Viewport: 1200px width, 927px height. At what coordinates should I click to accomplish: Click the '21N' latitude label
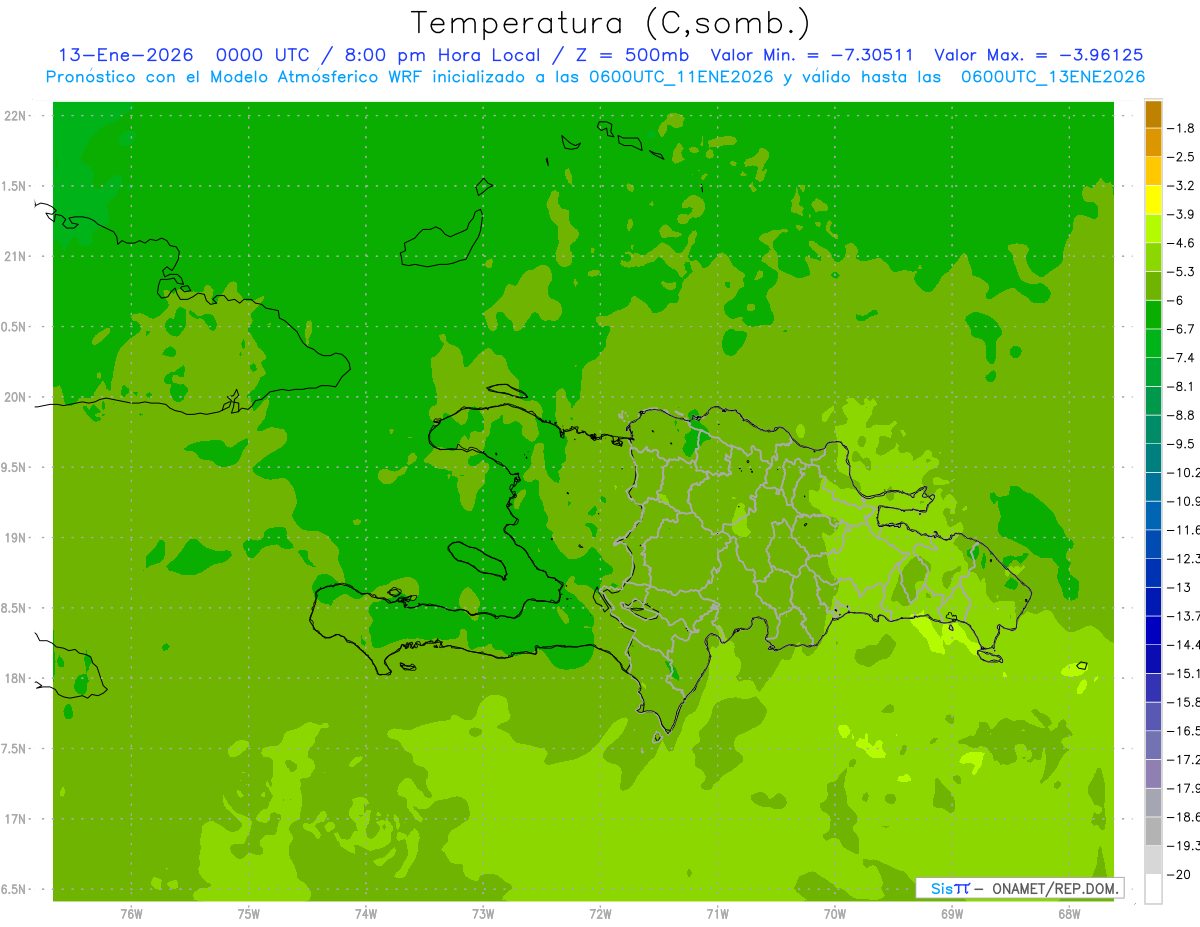(x=16, y=257)
